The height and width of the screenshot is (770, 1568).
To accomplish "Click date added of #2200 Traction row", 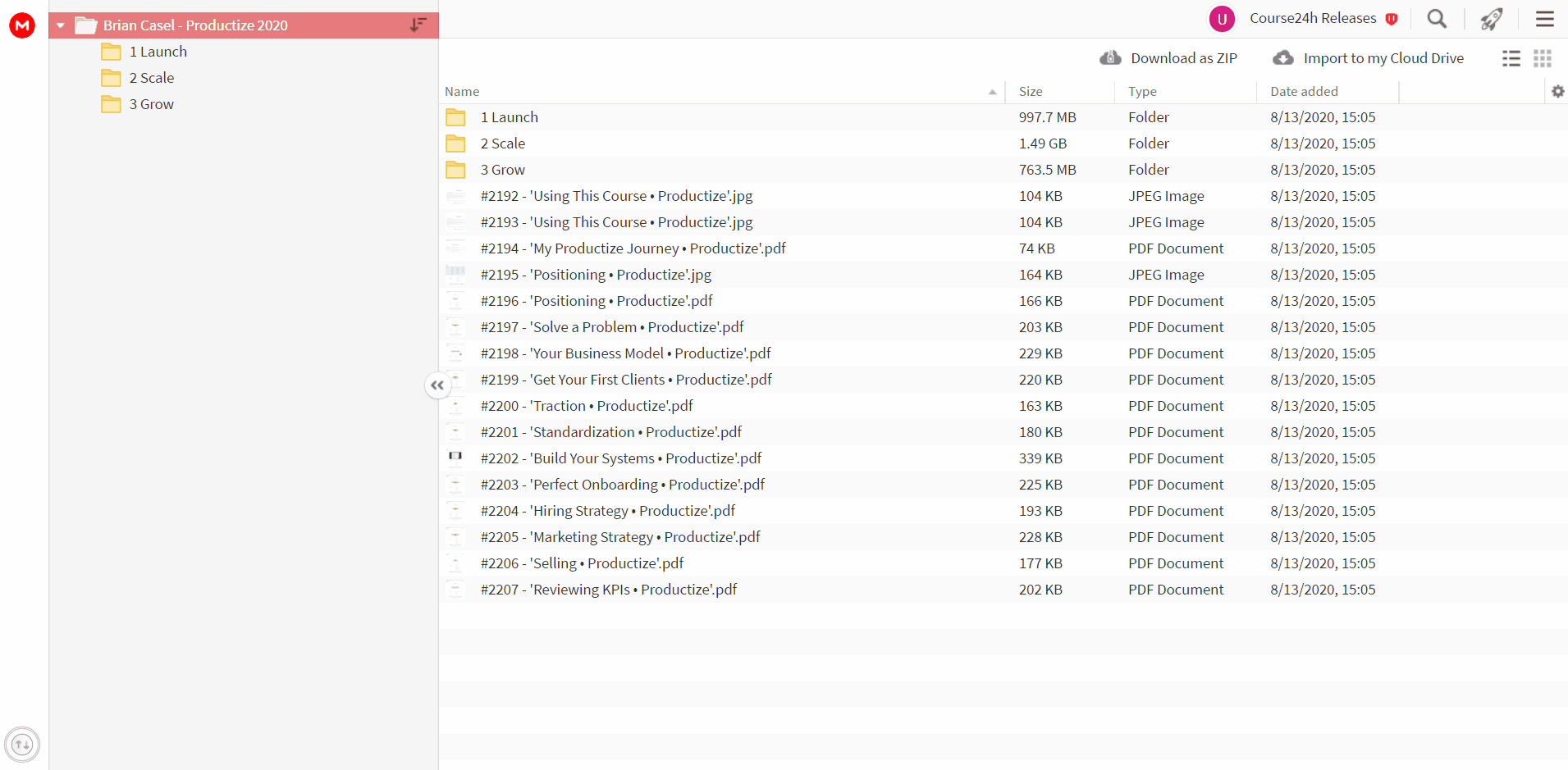I will (1323, 406).
